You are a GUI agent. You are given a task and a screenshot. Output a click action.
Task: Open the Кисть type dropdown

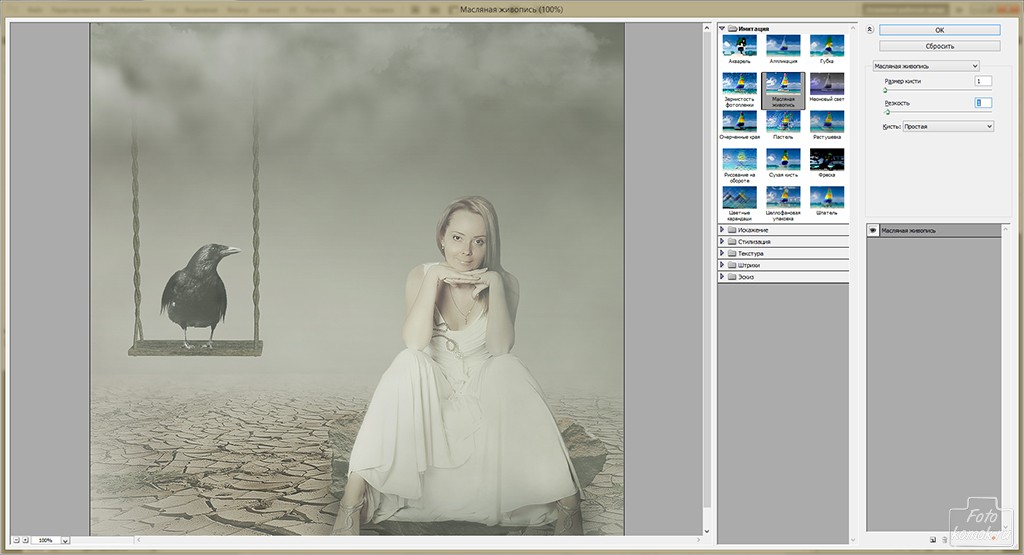(948, 127)
